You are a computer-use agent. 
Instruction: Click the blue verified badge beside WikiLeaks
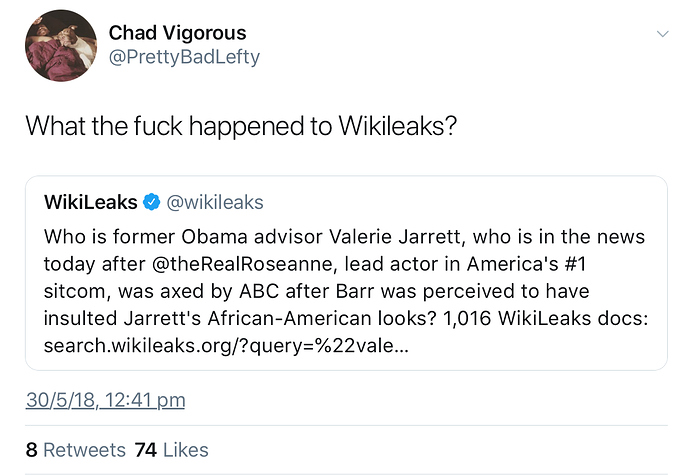coord(152,202)
